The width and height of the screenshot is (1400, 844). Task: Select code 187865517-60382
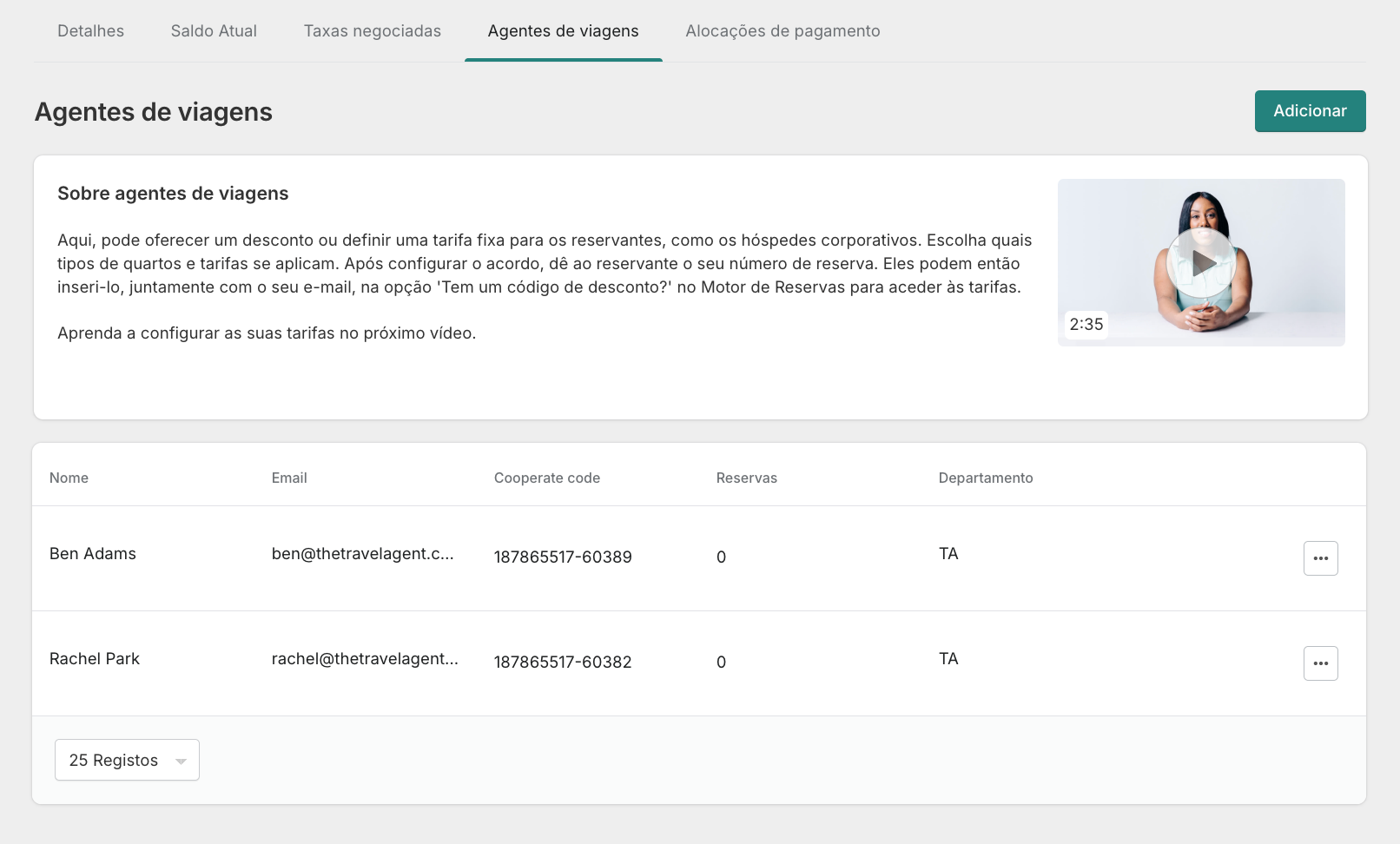(563, 663)
